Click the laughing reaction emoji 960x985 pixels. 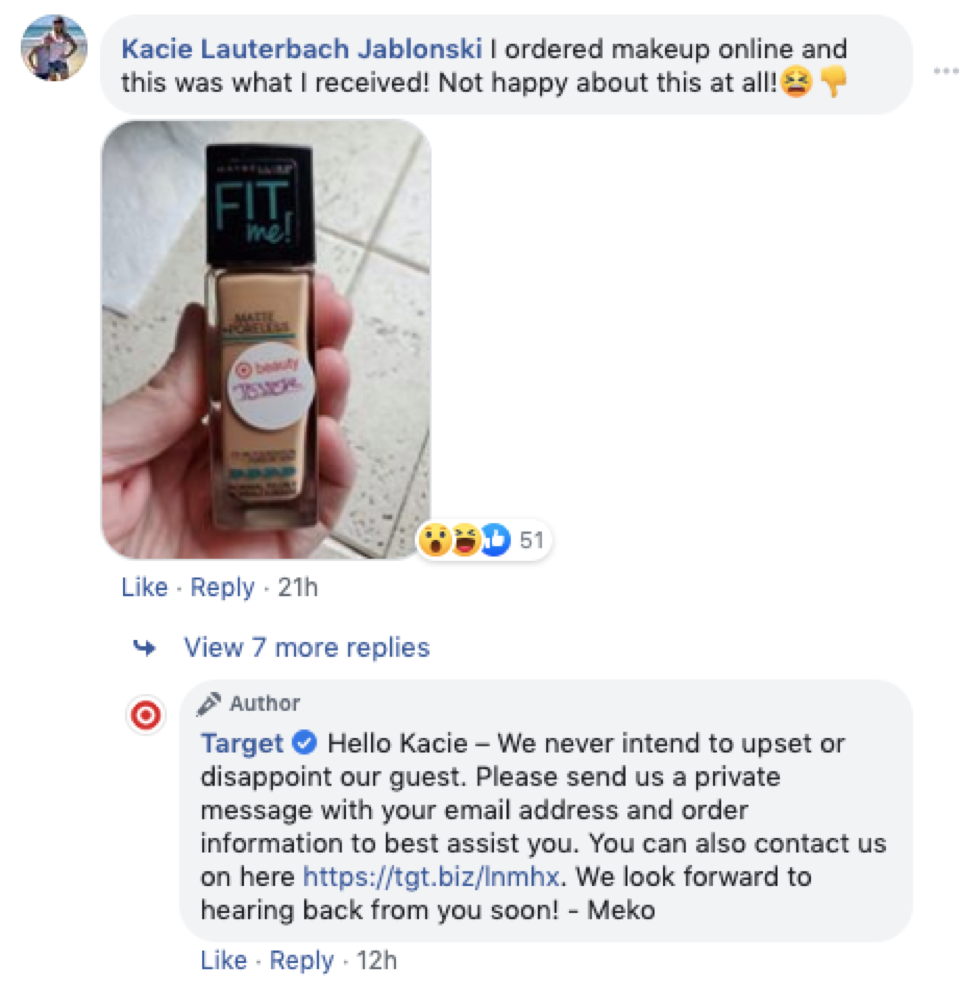pos(466,540)
